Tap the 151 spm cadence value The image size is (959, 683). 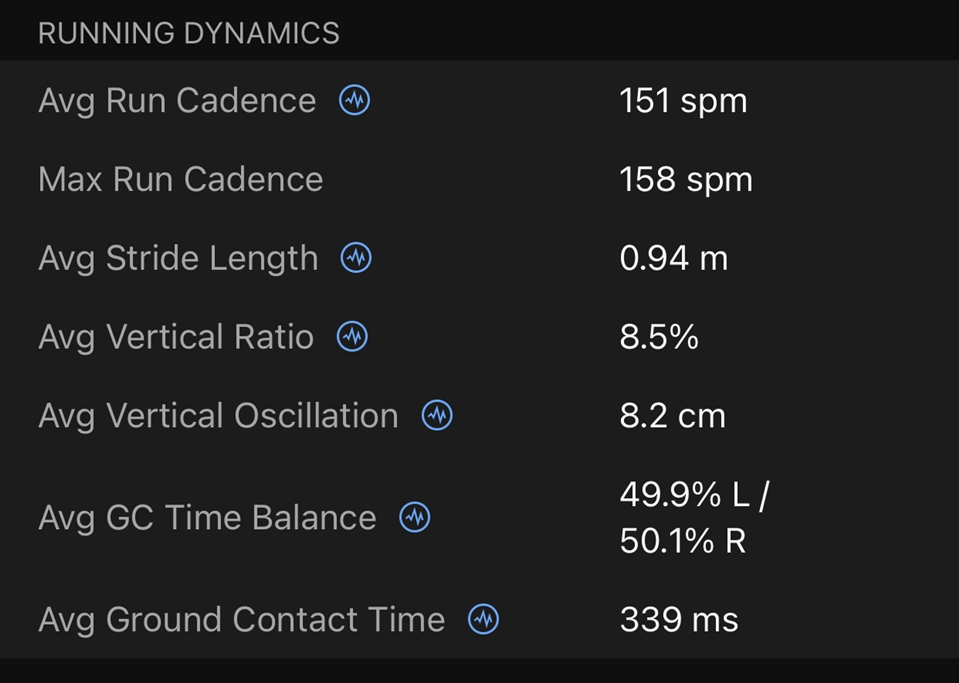[x=683, y=101]
